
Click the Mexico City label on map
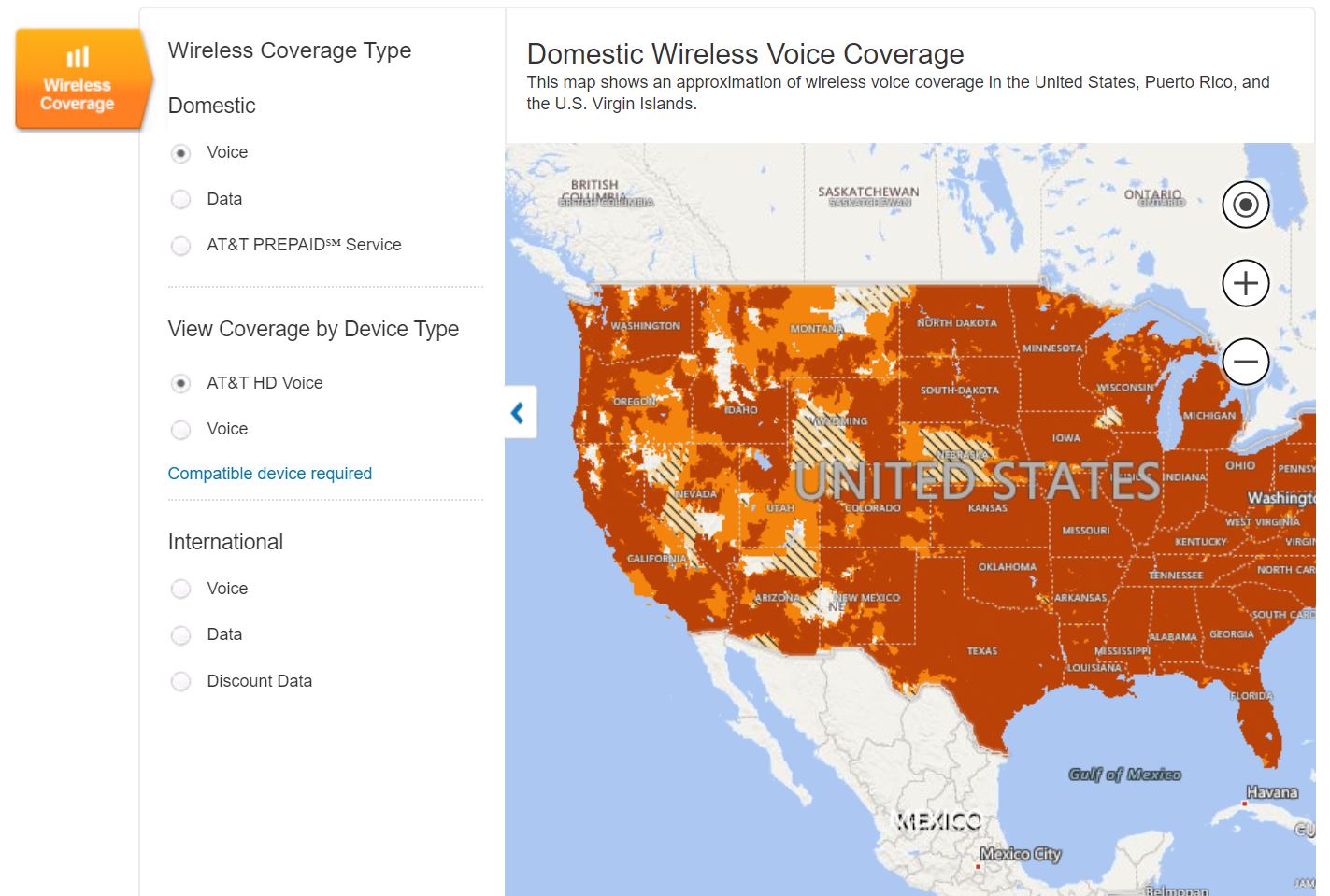pos(1021,854)
